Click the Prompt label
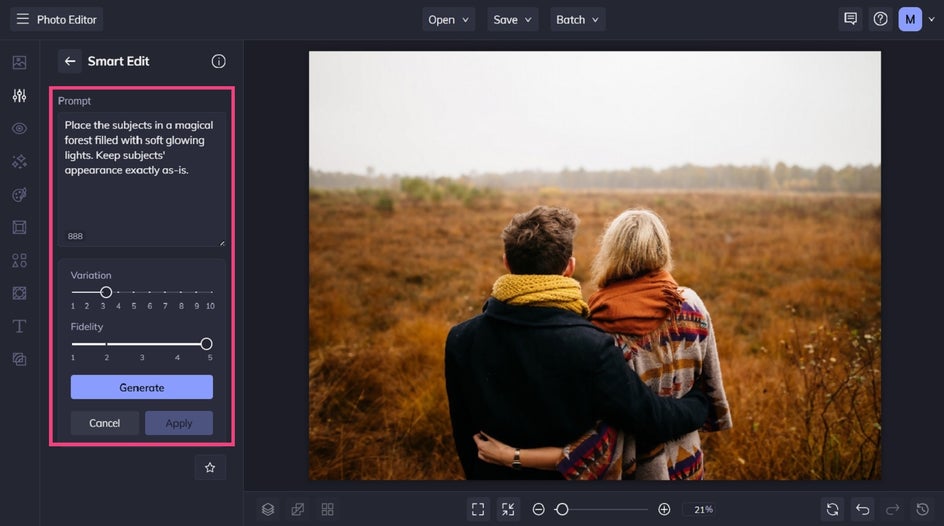Screen dimensions: 944x526 pos(74,101)
